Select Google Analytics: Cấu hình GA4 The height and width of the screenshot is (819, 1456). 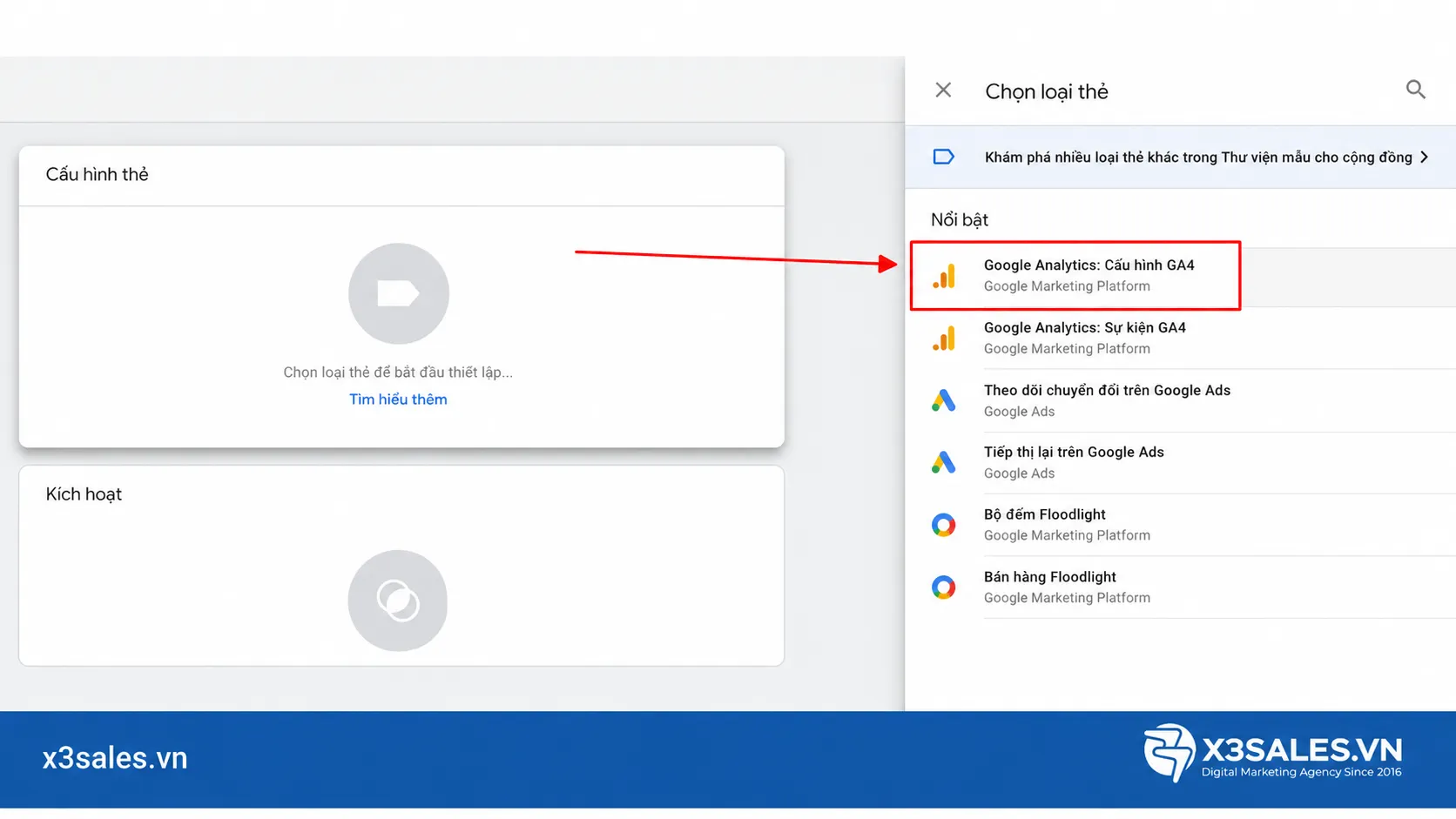pyautogui.click(x=1181, y=276)
